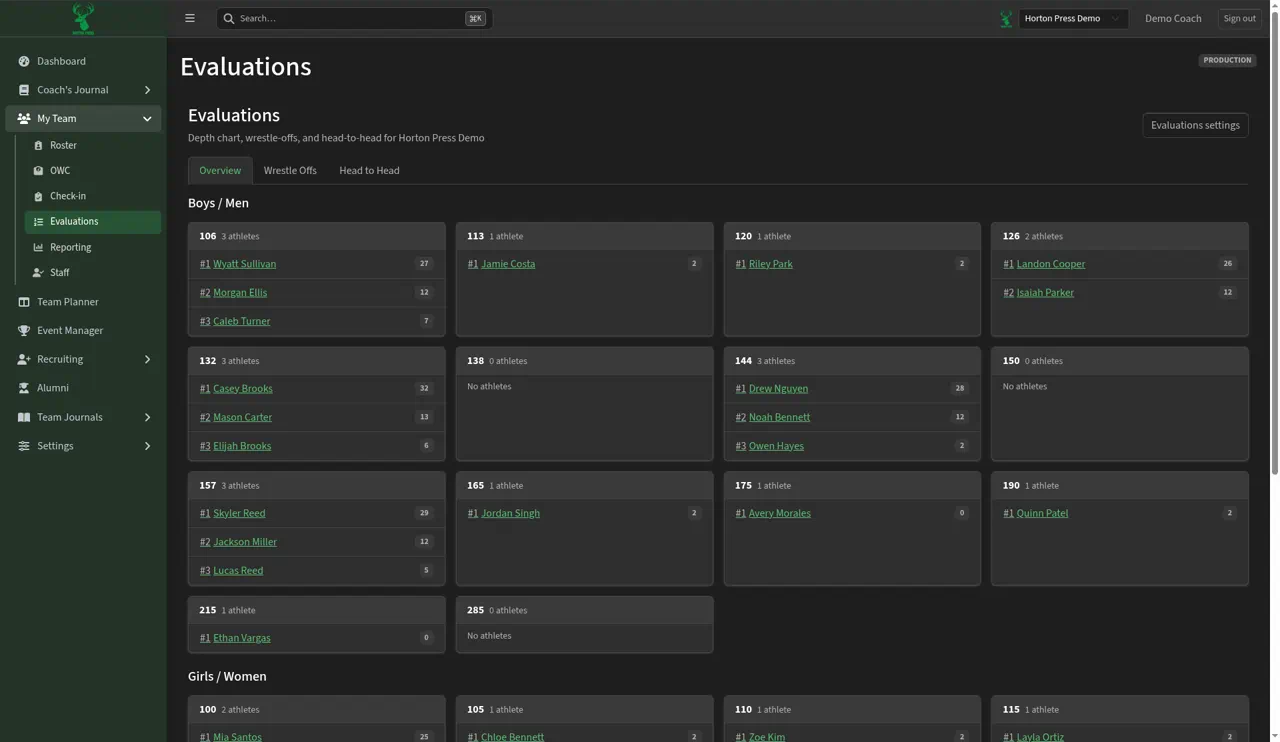Click the Evaluations list icon

click(x=38, y=222)
